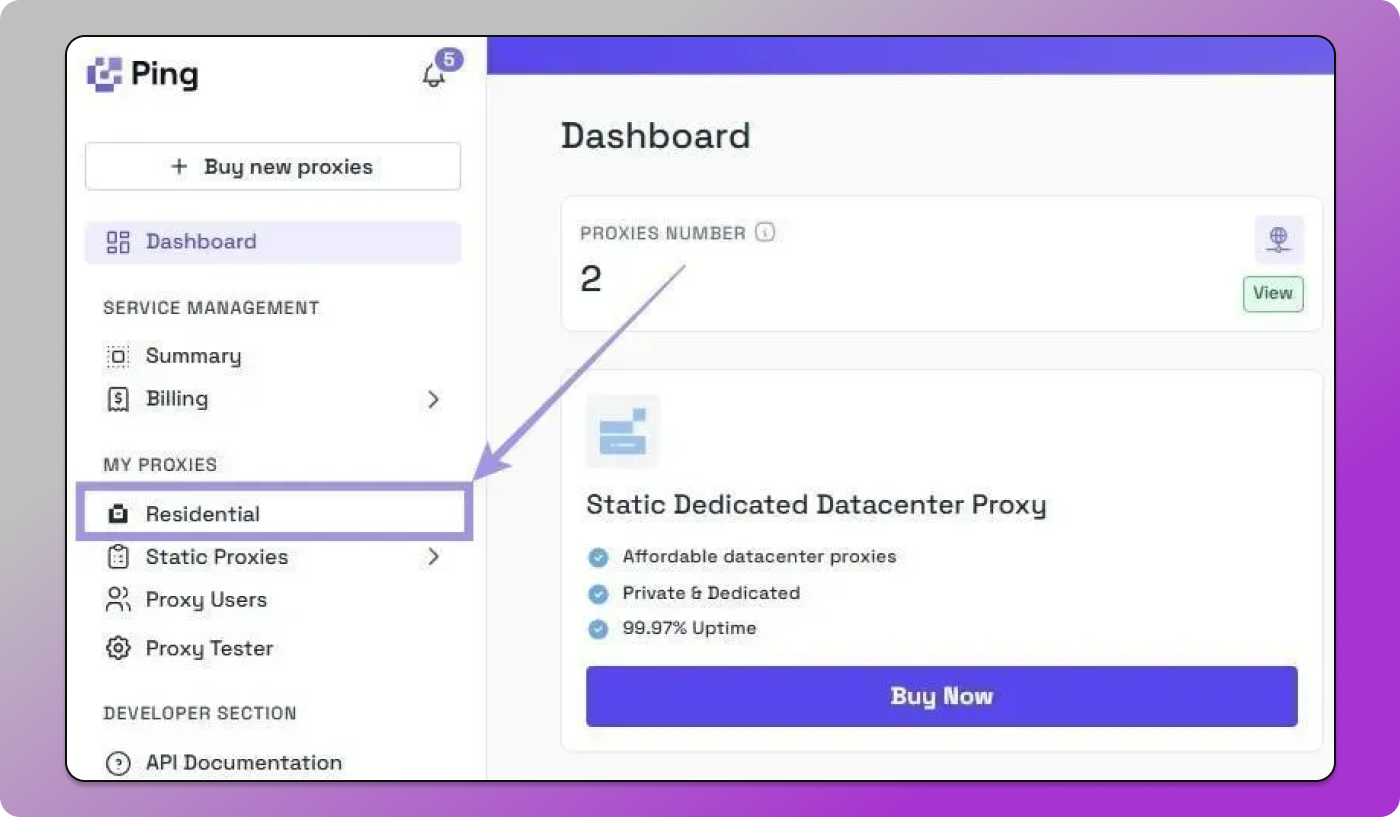Click the globe network icon
Screen dimensions: 1400x817
pyautogui.click(x=1278, y=239)
